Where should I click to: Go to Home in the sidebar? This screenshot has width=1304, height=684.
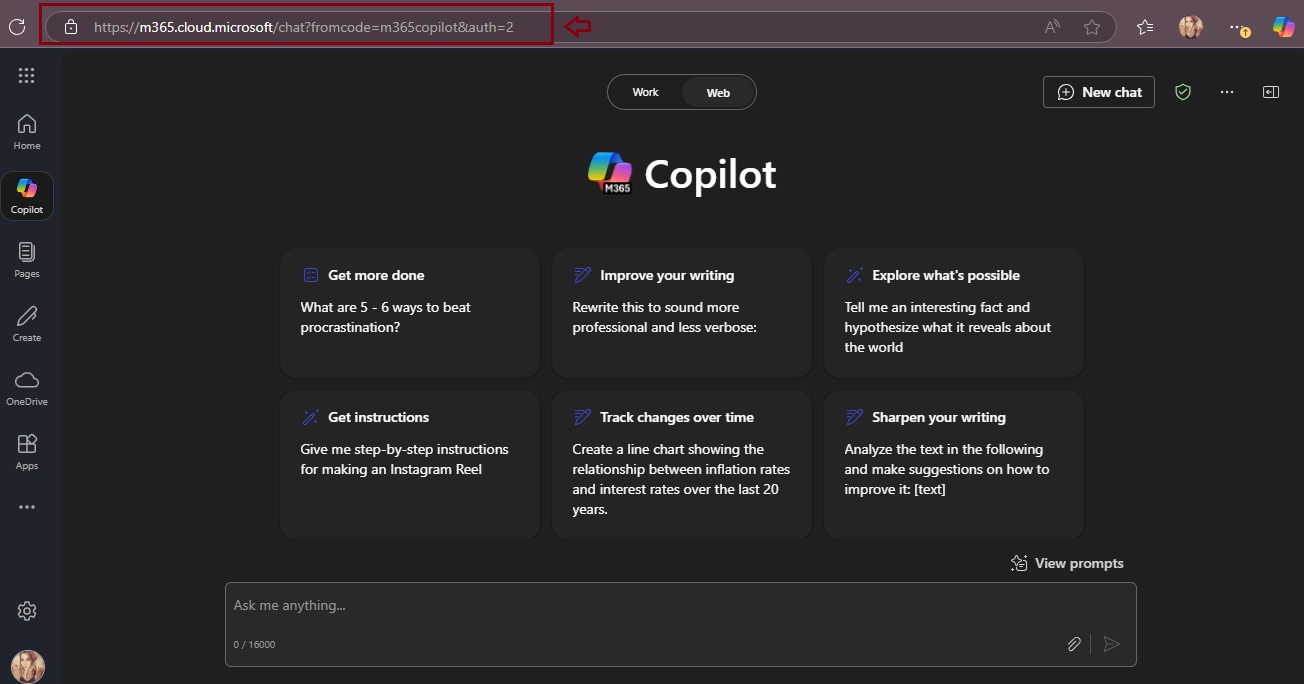tap(27, 131)
